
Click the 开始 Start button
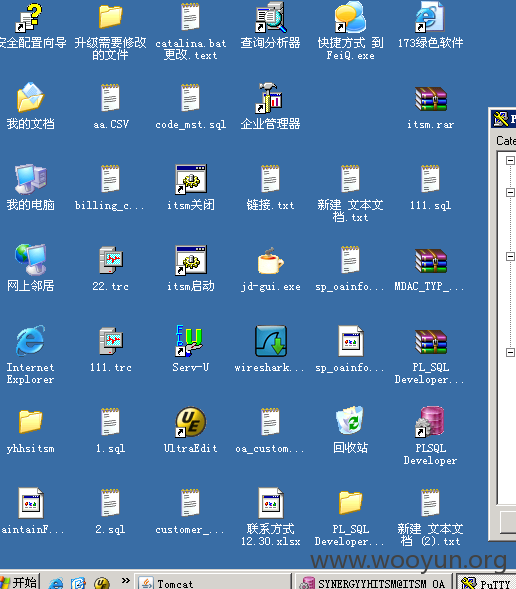19,582
